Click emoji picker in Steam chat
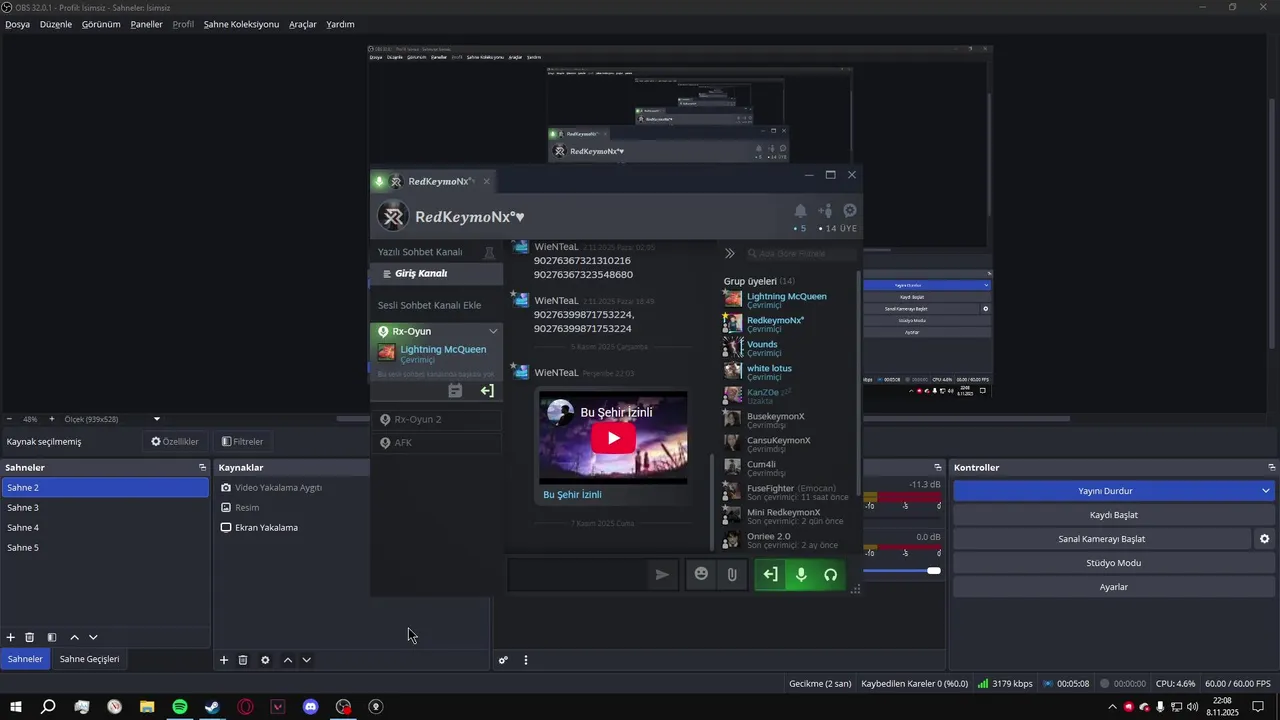This screenshot has width=1280, height=720. (x=701, y=574)
